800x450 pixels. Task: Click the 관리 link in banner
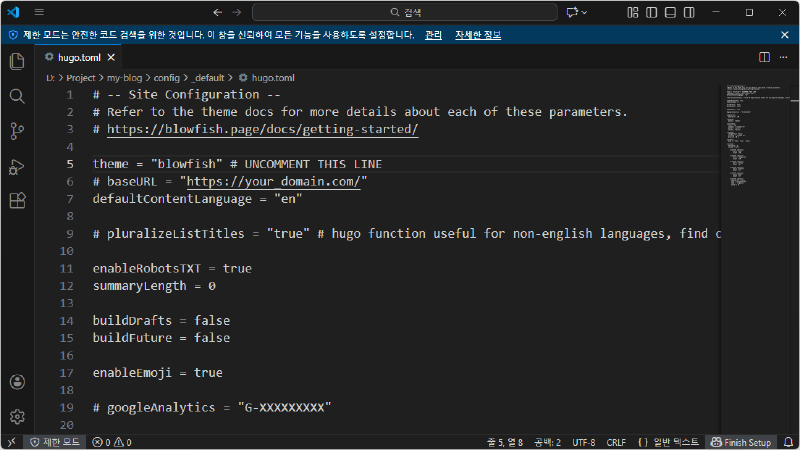tap(433, 34)
